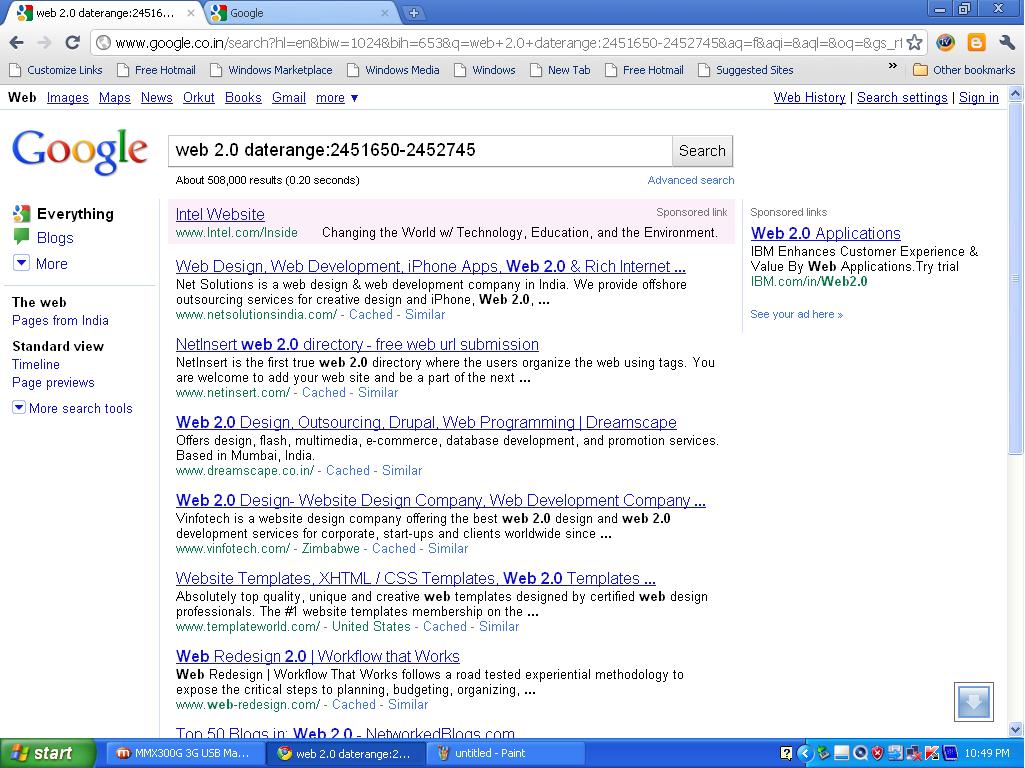Find pages similar to netinsert.com
Viewport: 1025px width, 768px height.
point(378,392)
